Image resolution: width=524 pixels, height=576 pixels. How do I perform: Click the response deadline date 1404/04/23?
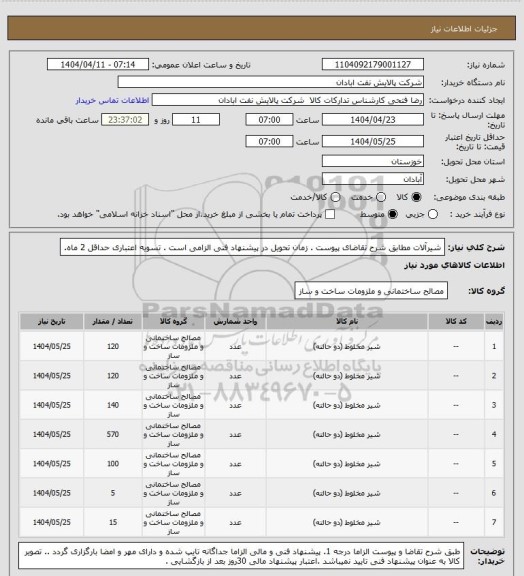373,120
